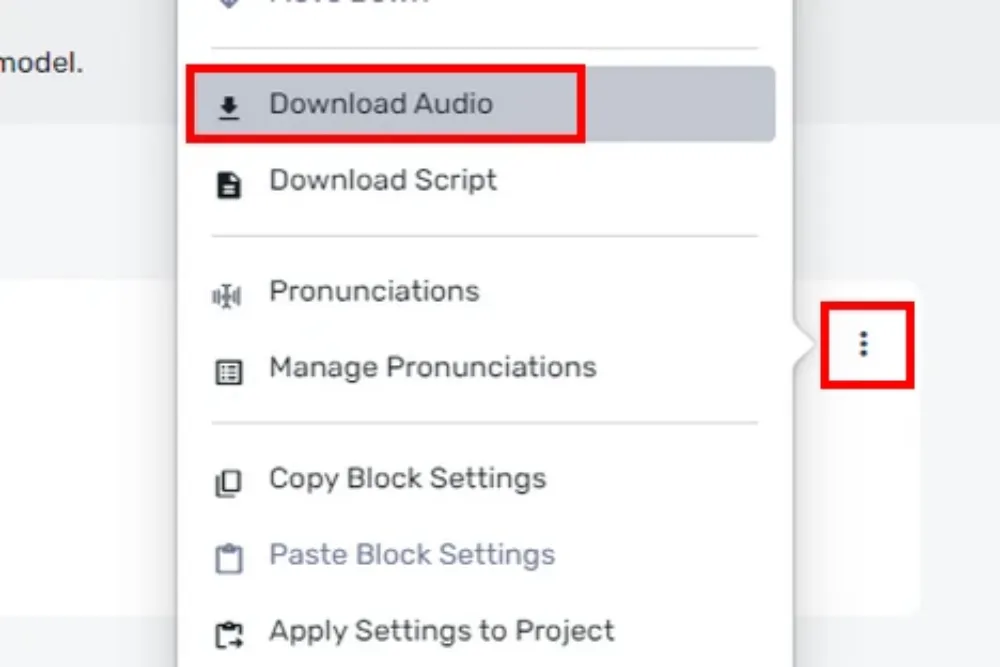This screenshot has width=1000, height=667.
Task: Click the copy icon beside Copy Block Settings
Action: [x=228, y=483]
